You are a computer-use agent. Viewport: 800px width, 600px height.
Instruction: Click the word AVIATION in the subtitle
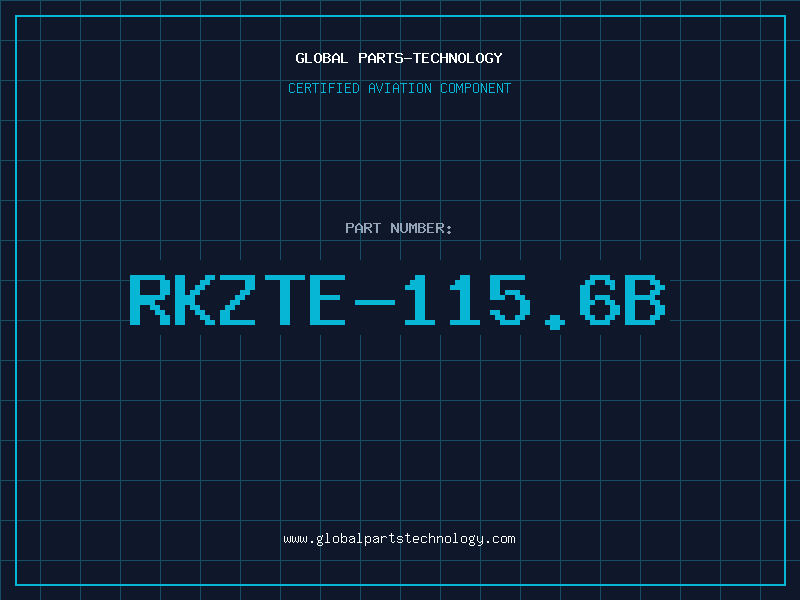400,88
